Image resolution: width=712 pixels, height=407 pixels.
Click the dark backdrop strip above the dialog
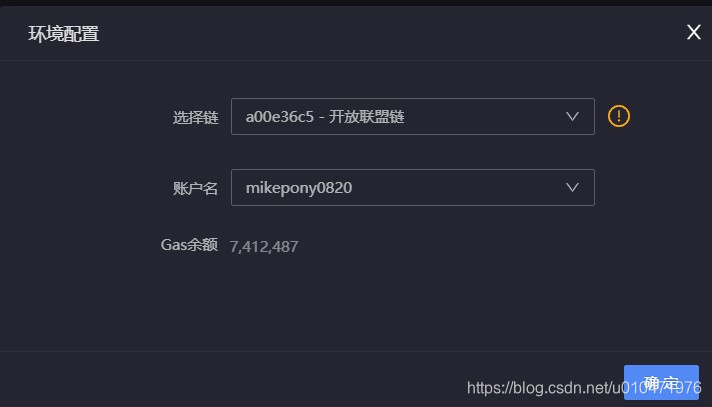click(x=356, y=2)
